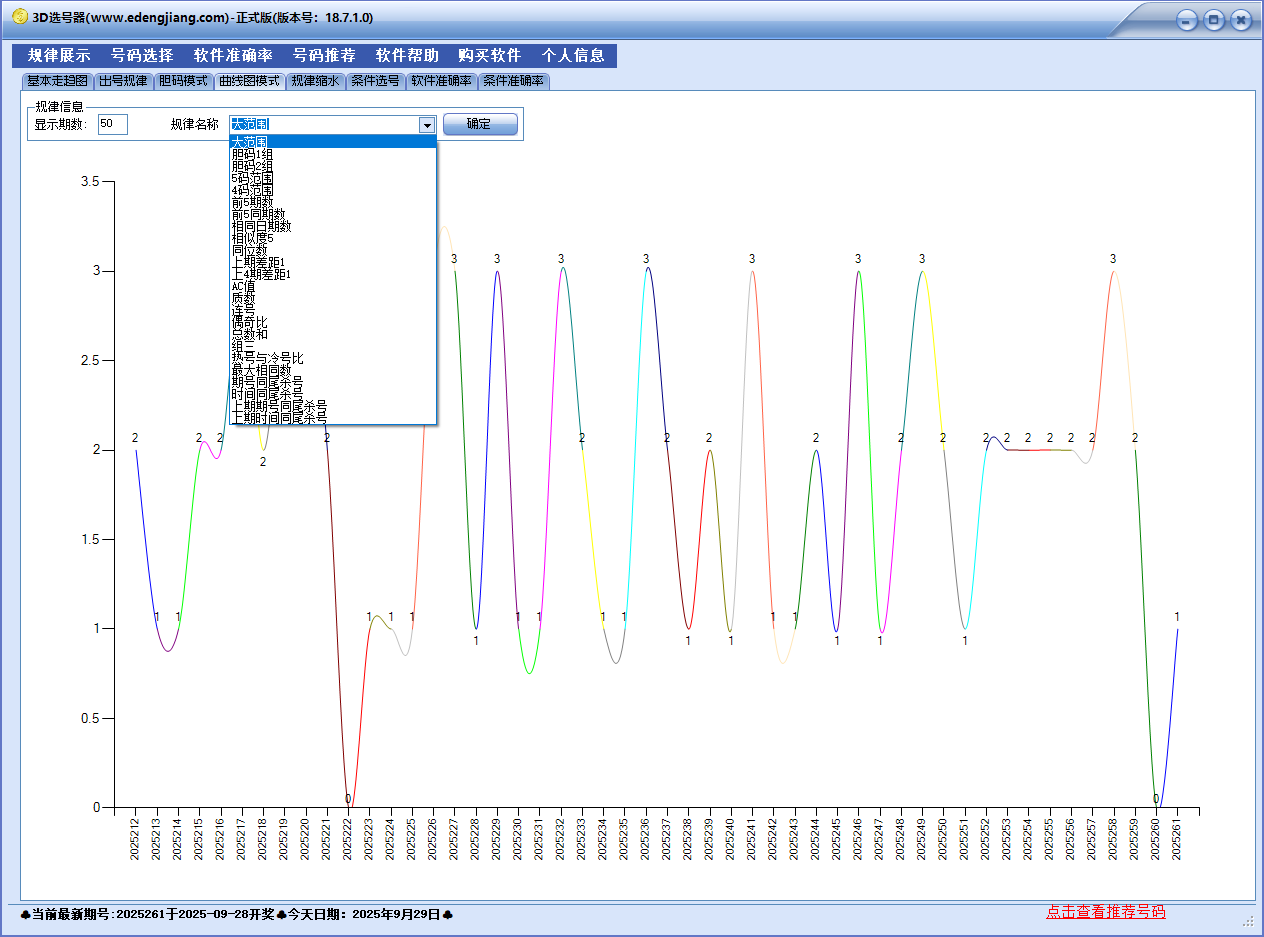This screenshot has height=937, width=1264.
Task: Switch to the 胆码模式 tab
Action: 183,81
